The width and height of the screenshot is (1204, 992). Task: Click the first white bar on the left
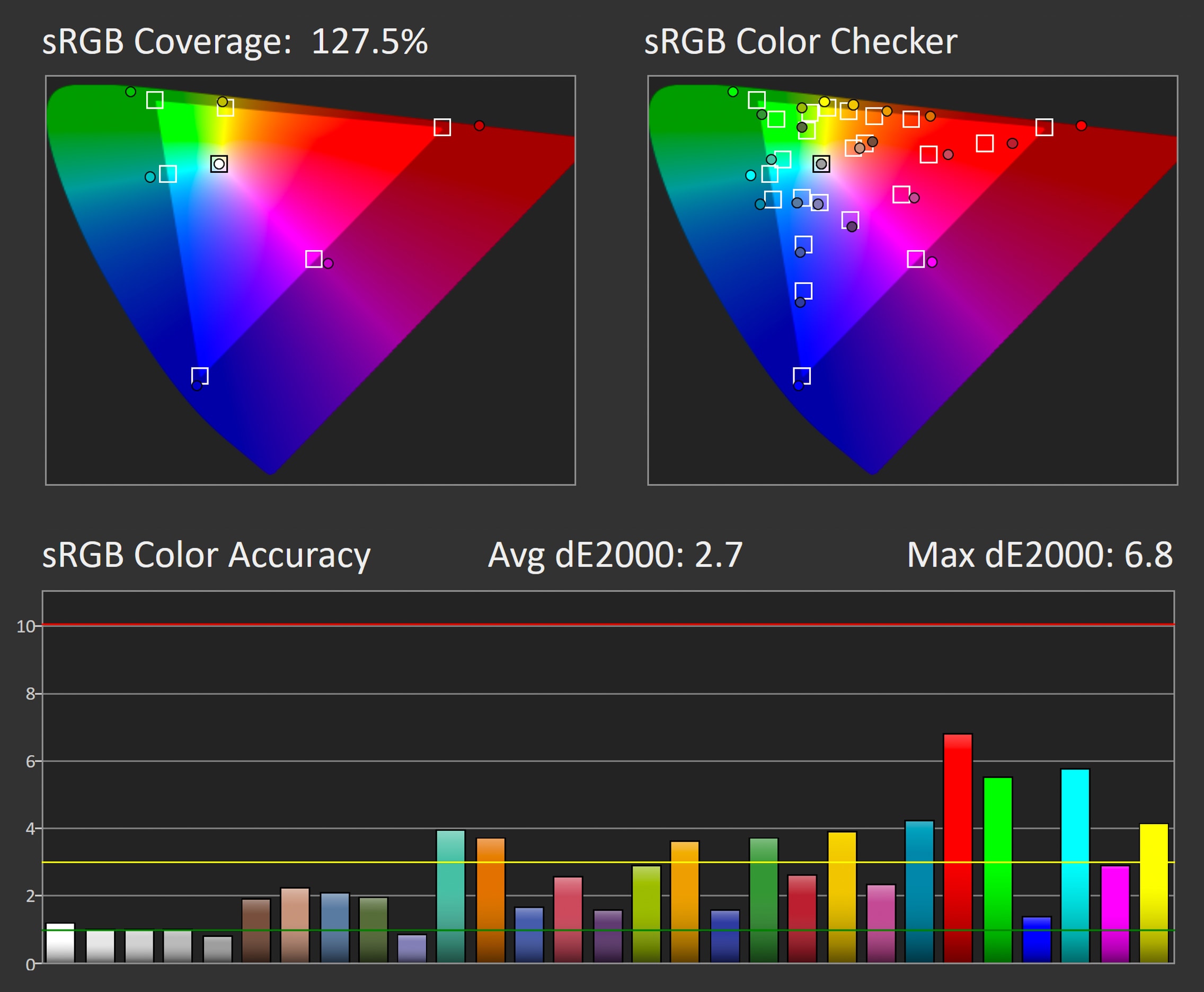pyautogui.click(x=60, y=943)
